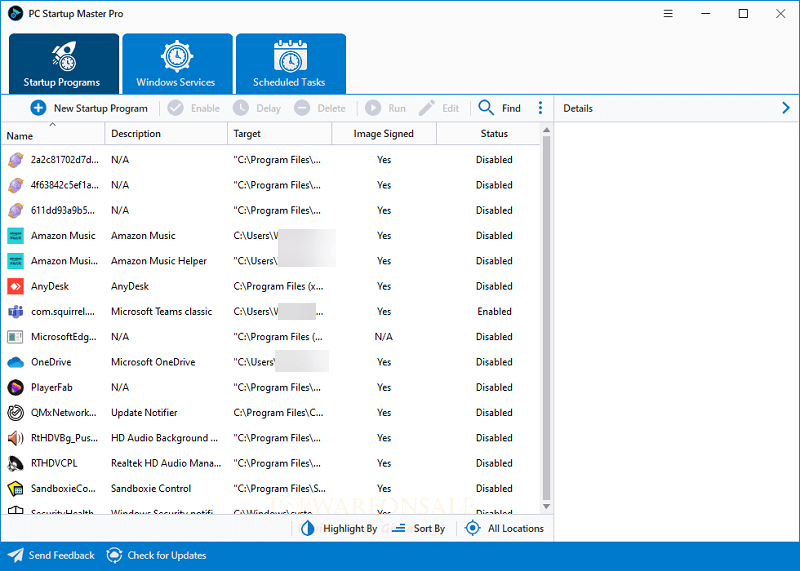This screenshot has height=571, width=800.
Task: Click the MicrosoftEdge entry icon
Action: click(x=15, y=337)
